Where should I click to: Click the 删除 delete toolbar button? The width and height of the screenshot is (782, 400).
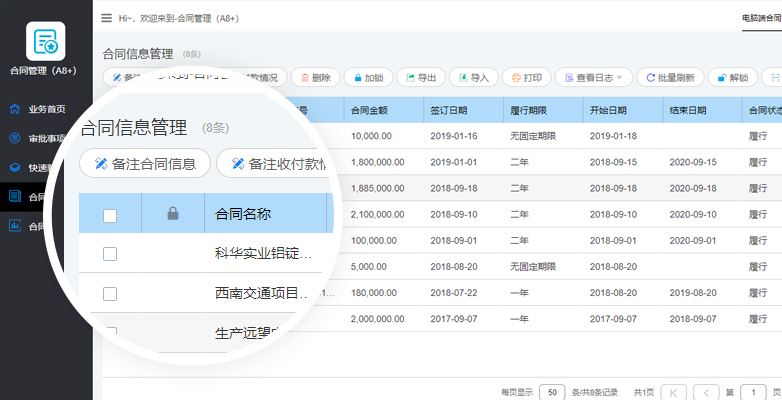click(314, 77)
